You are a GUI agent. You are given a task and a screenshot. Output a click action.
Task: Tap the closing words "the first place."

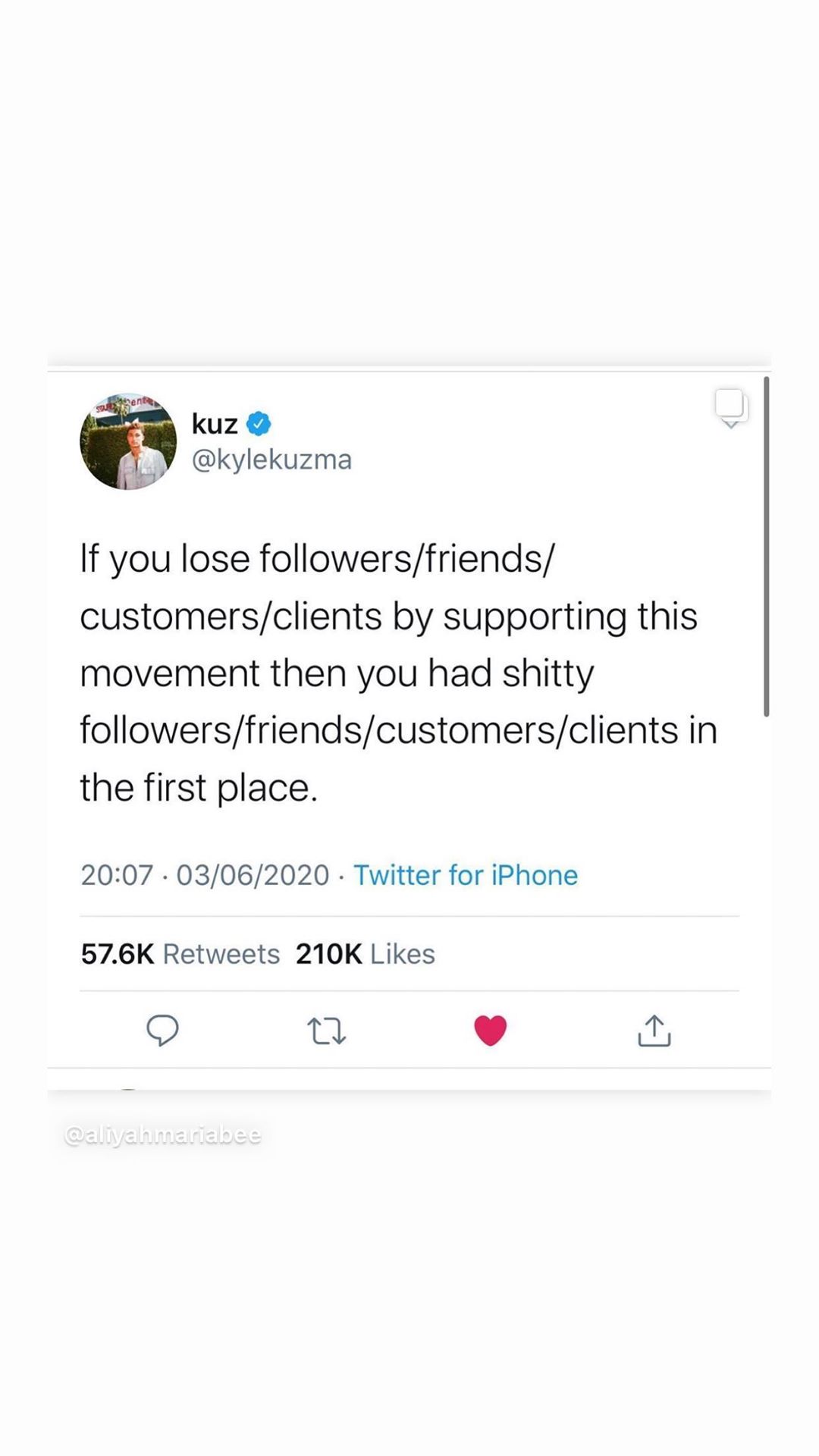pos(199,788)
